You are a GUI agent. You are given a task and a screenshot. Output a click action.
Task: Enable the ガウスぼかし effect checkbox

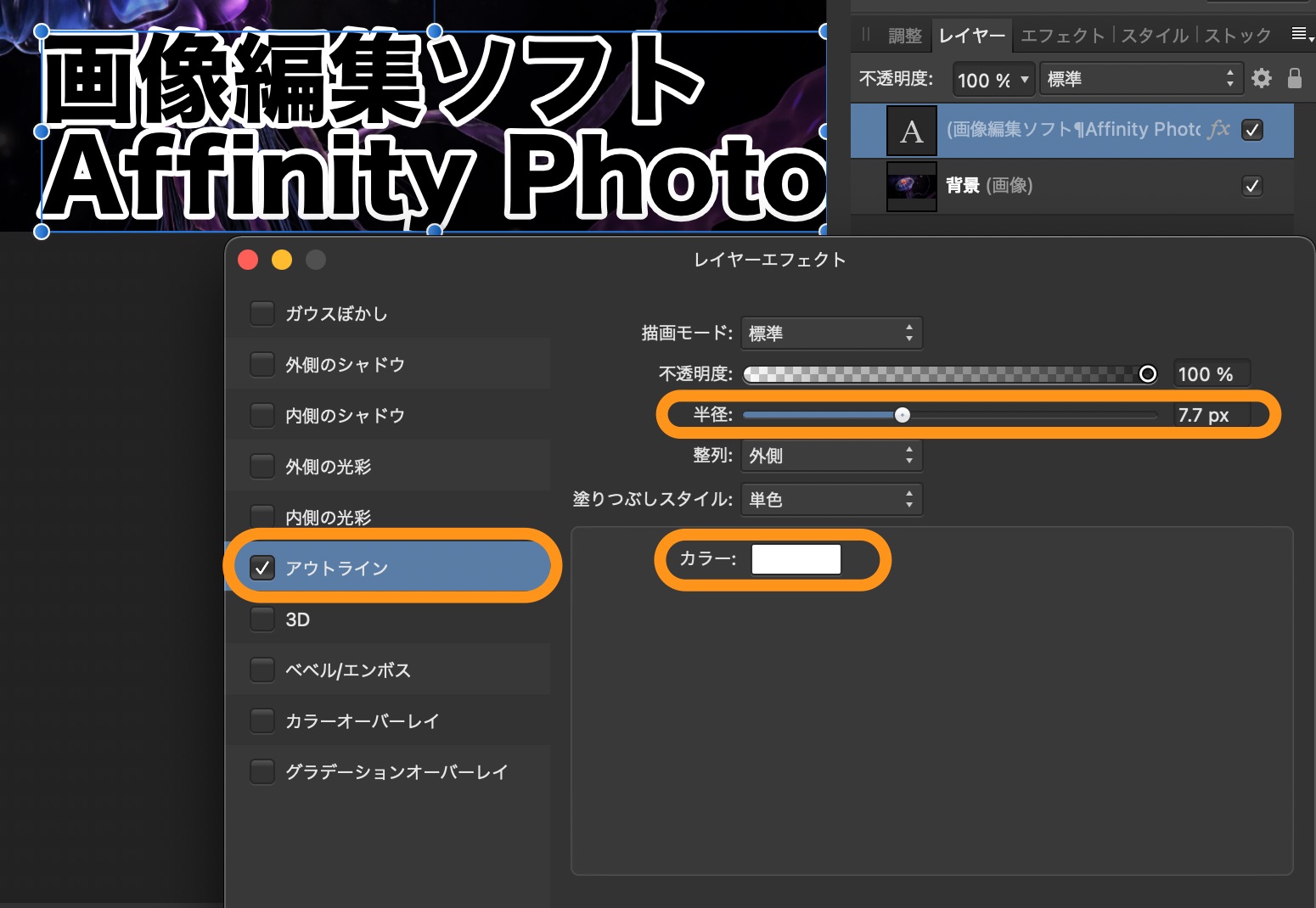[262, 313]
